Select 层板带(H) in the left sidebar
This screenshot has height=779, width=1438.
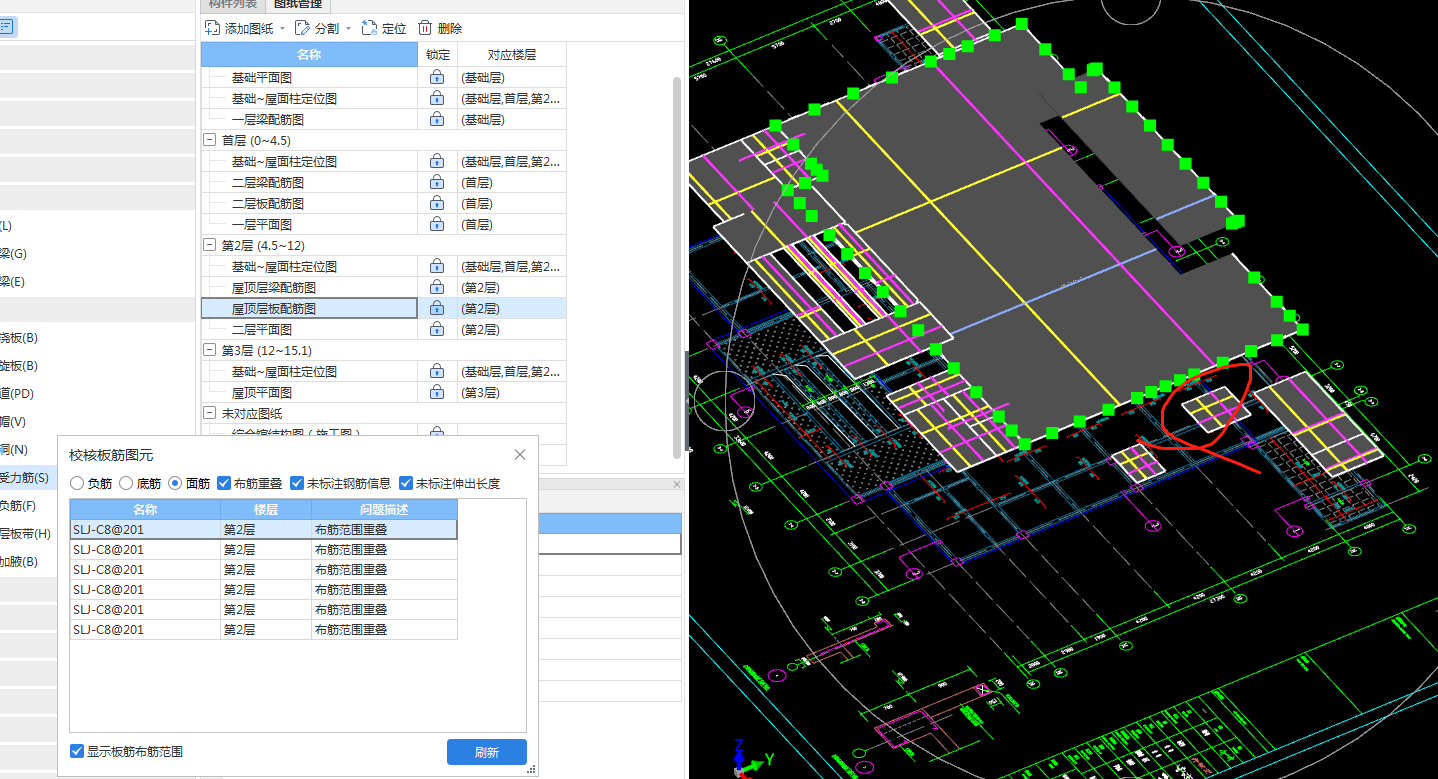click(25, 533)
